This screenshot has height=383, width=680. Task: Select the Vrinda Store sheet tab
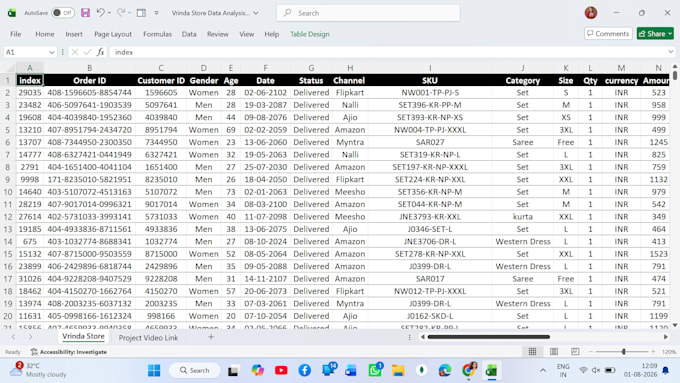pos(83,336)
